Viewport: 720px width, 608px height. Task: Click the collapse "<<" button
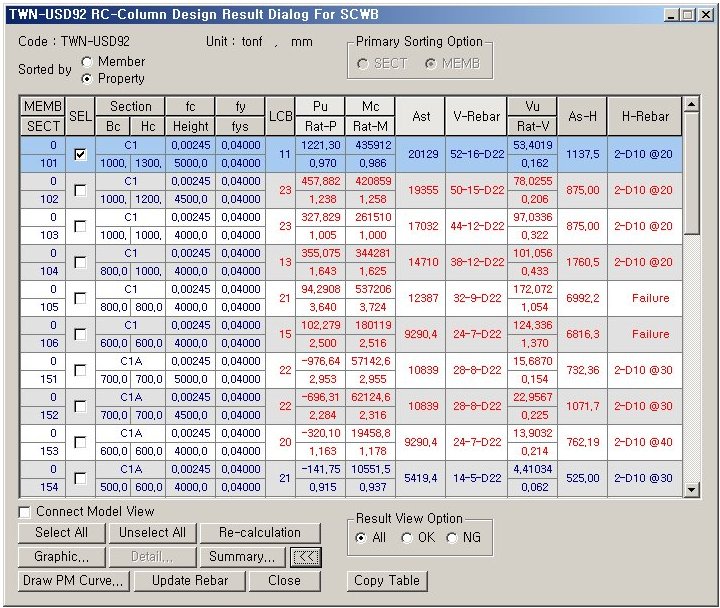[x=304, y=557]
